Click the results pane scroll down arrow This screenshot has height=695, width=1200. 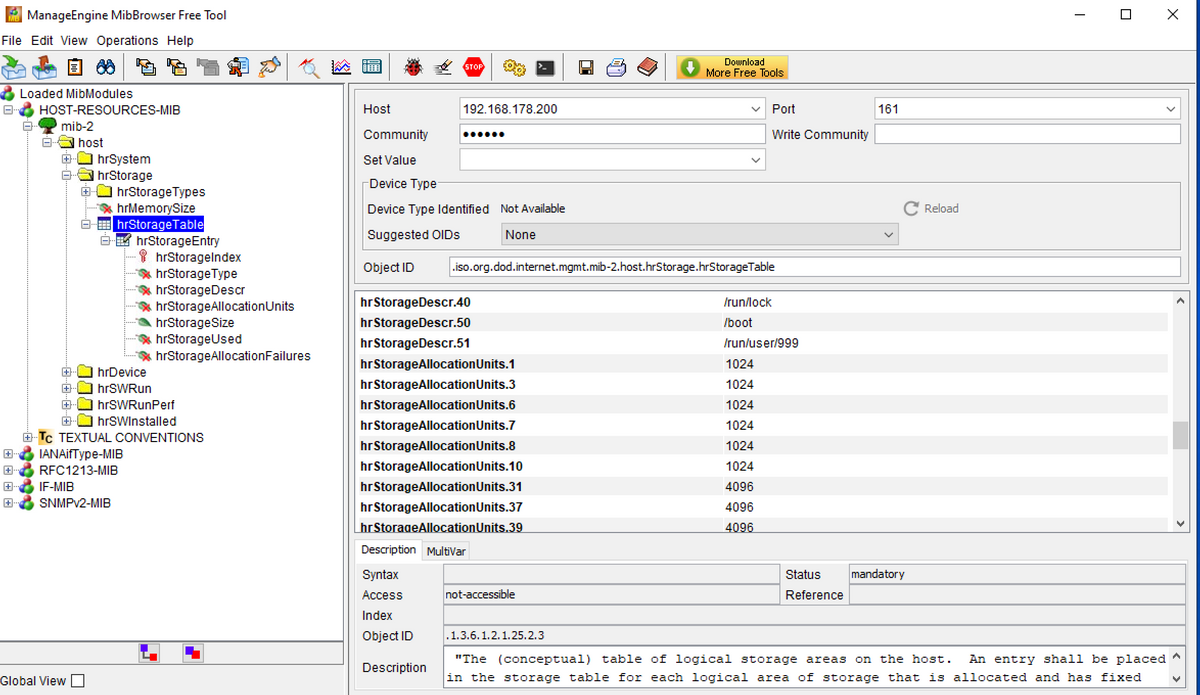click(x=1180, y=524)
